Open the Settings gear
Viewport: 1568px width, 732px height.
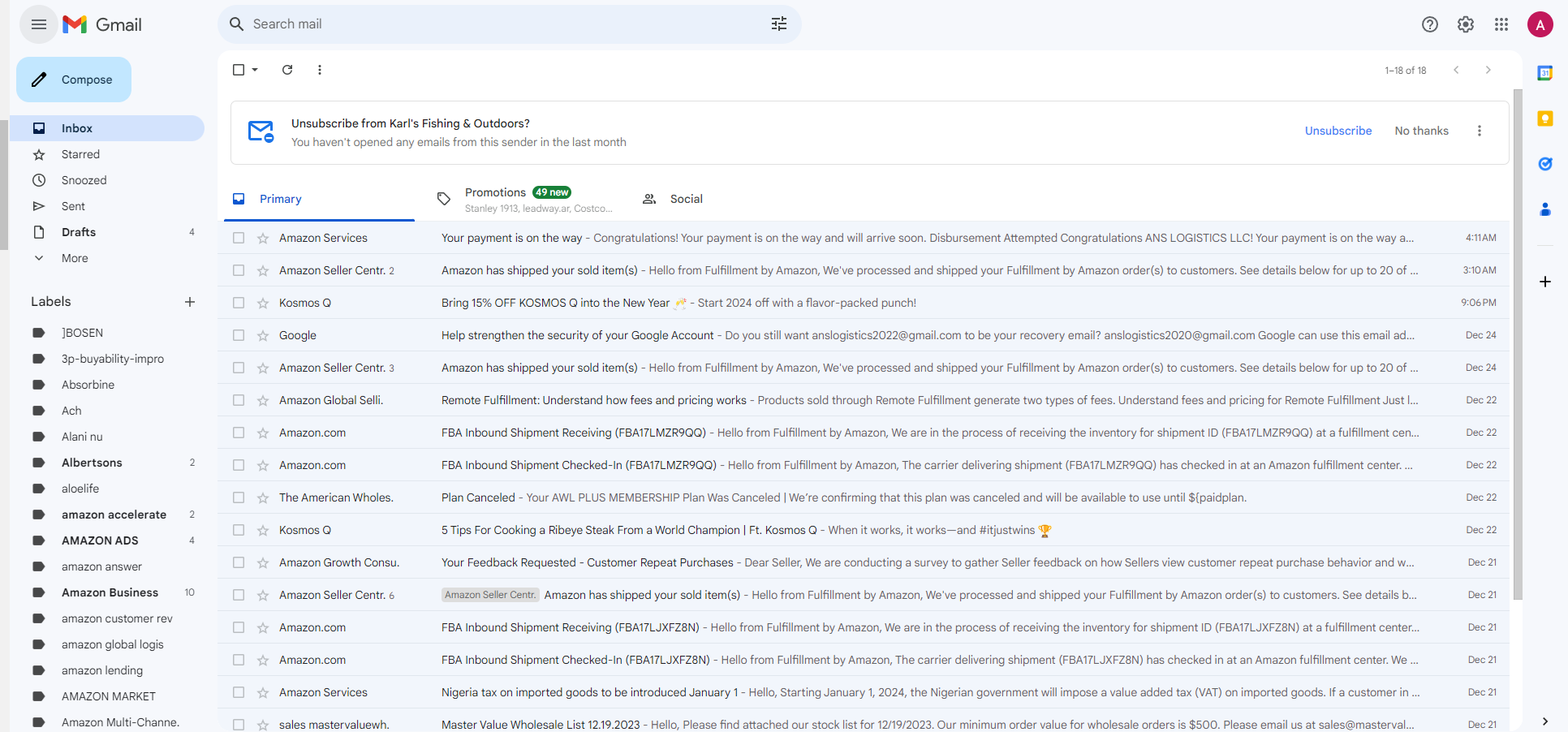point(1466,24)
